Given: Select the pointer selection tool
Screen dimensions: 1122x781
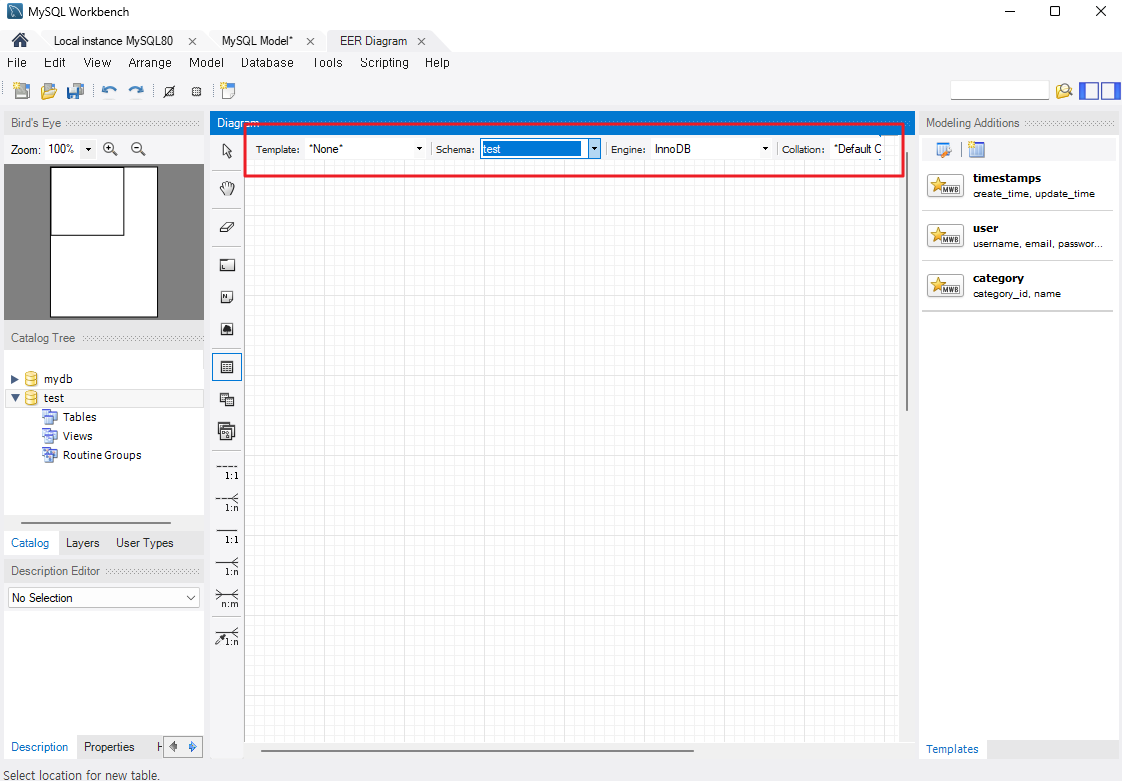Looking at the screenshot, I should pos(227,151).
